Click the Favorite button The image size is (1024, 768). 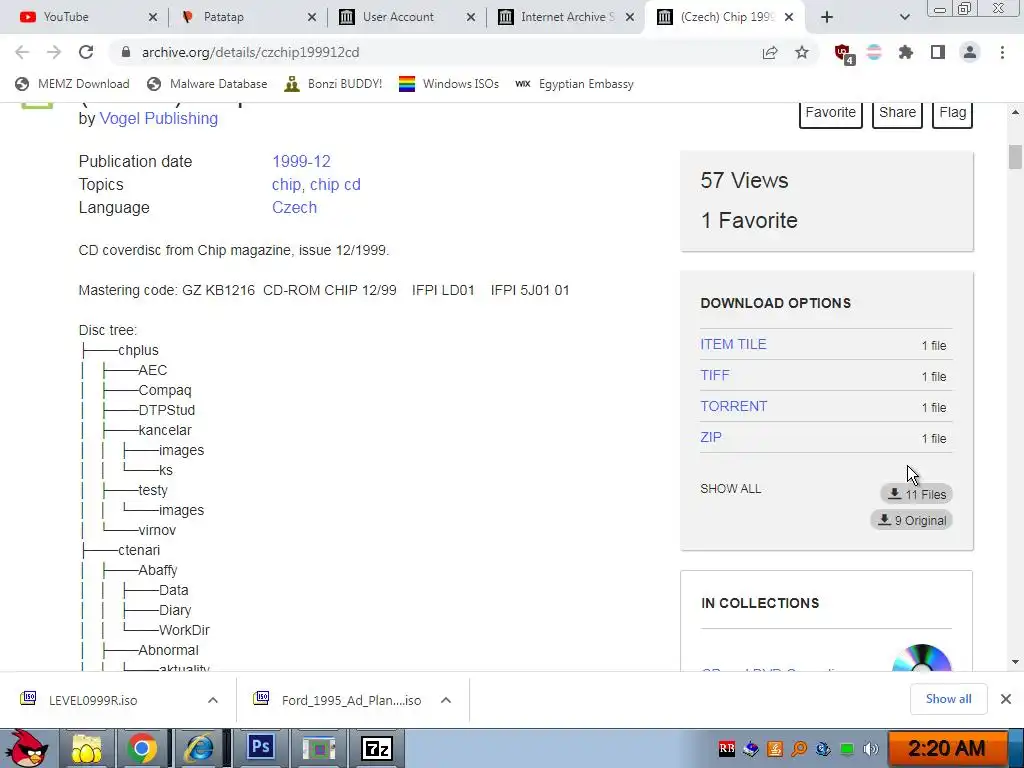(831, 113)
